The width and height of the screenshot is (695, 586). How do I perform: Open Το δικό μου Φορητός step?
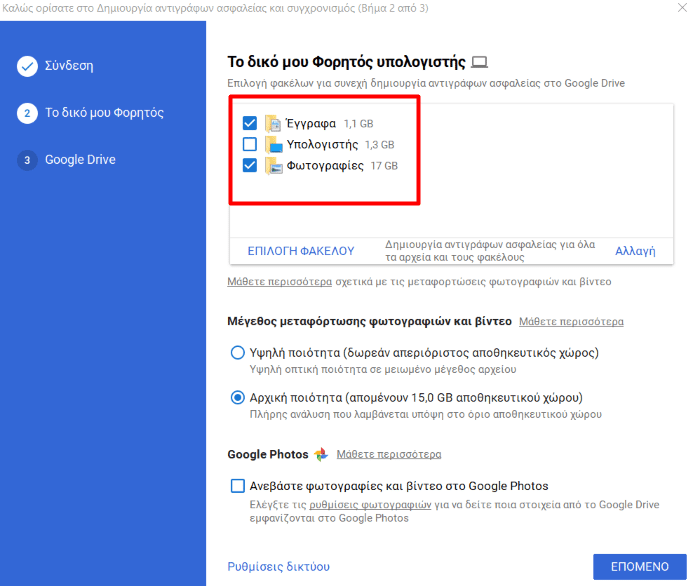(105, 113)
